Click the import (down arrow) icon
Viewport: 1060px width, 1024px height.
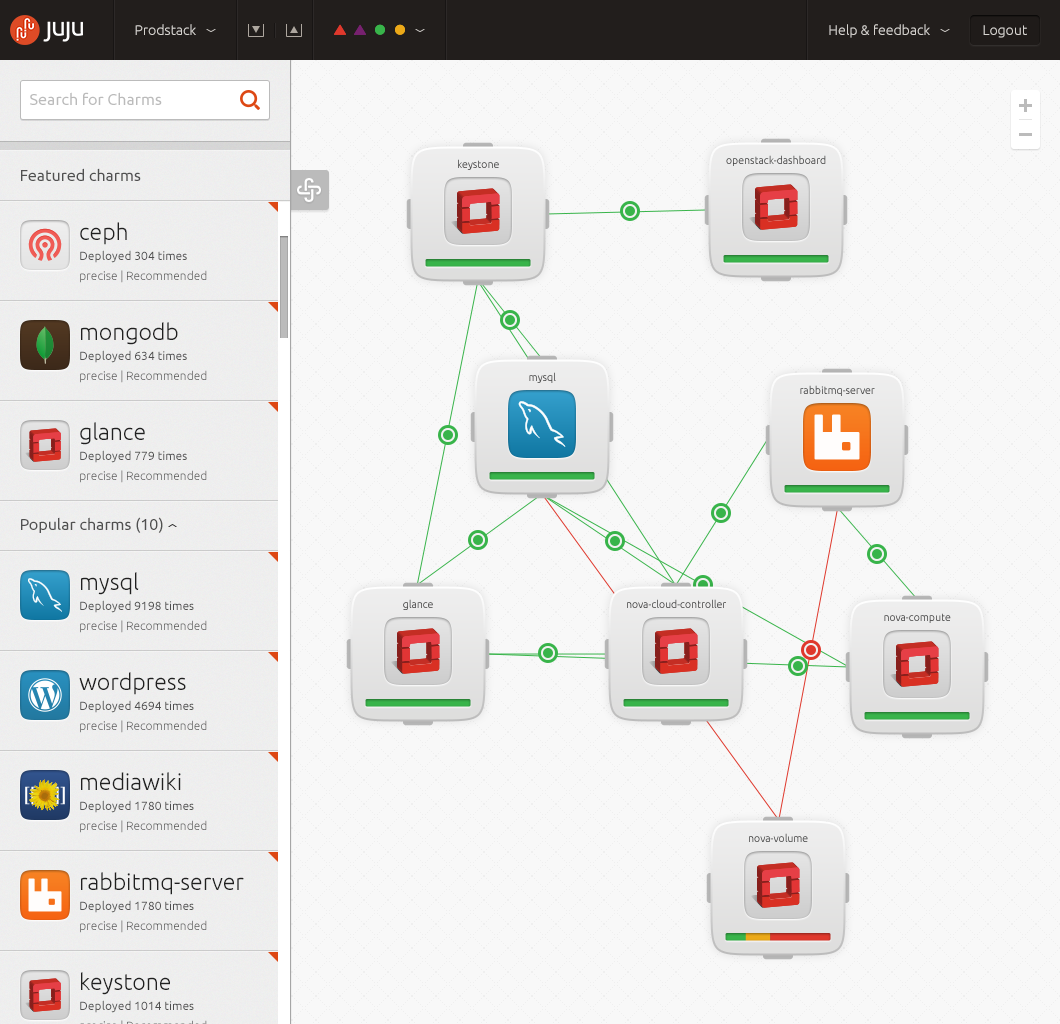pyautogui.click(x=256, y=30)
